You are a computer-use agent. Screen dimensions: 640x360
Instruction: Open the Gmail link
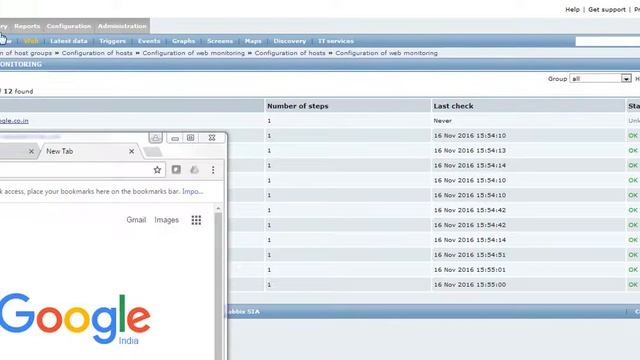point(136,220)
